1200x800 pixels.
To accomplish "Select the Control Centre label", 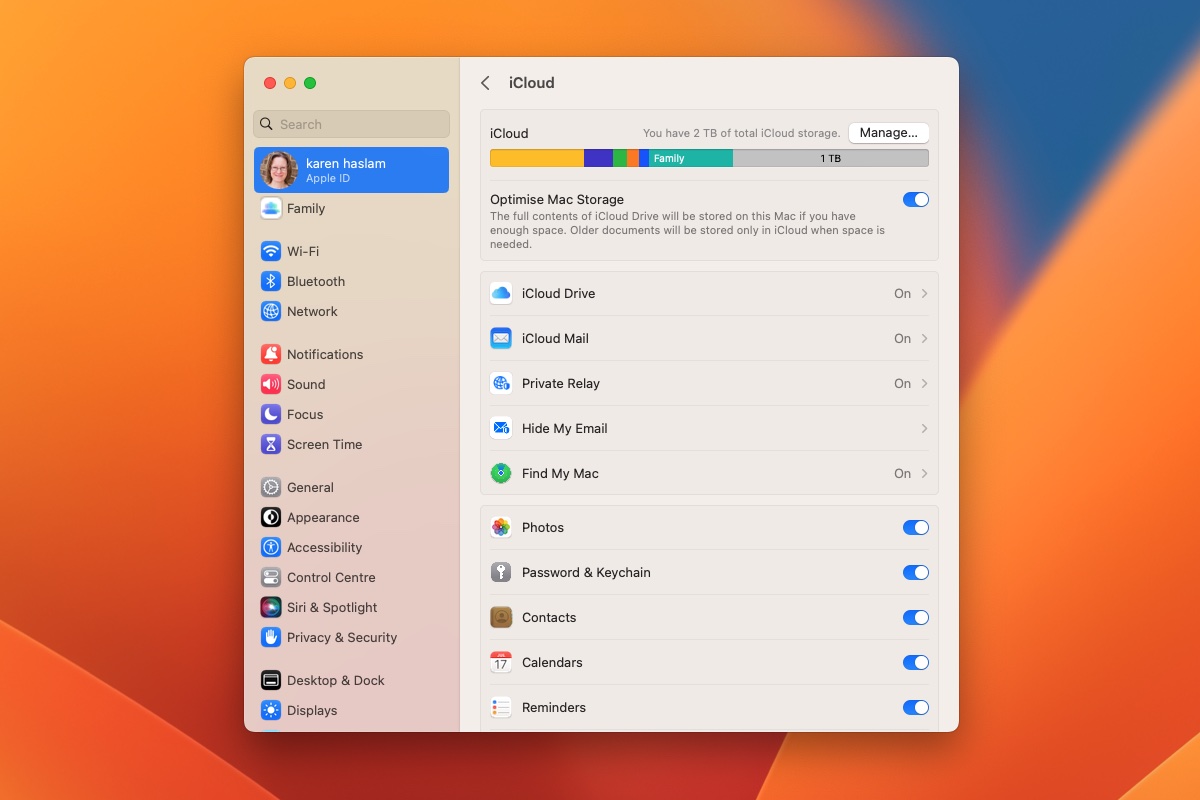I will tap(331, 577).
